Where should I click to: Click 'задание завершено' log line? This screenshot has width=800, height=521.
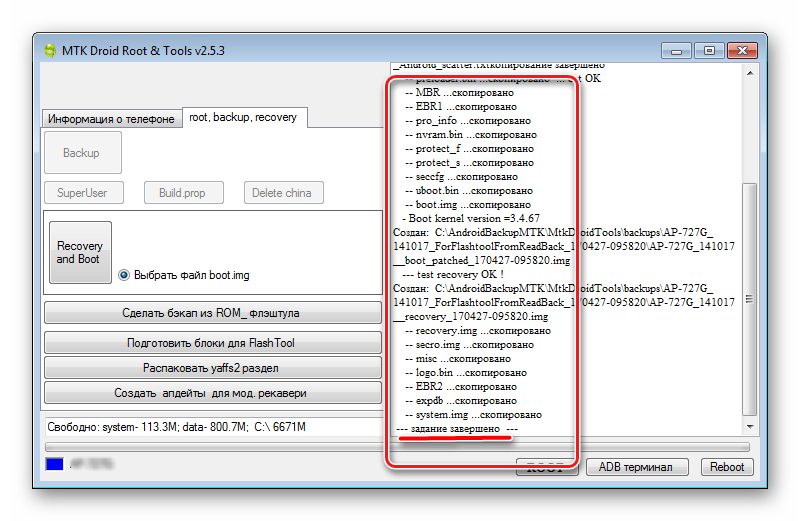(457, 429)
